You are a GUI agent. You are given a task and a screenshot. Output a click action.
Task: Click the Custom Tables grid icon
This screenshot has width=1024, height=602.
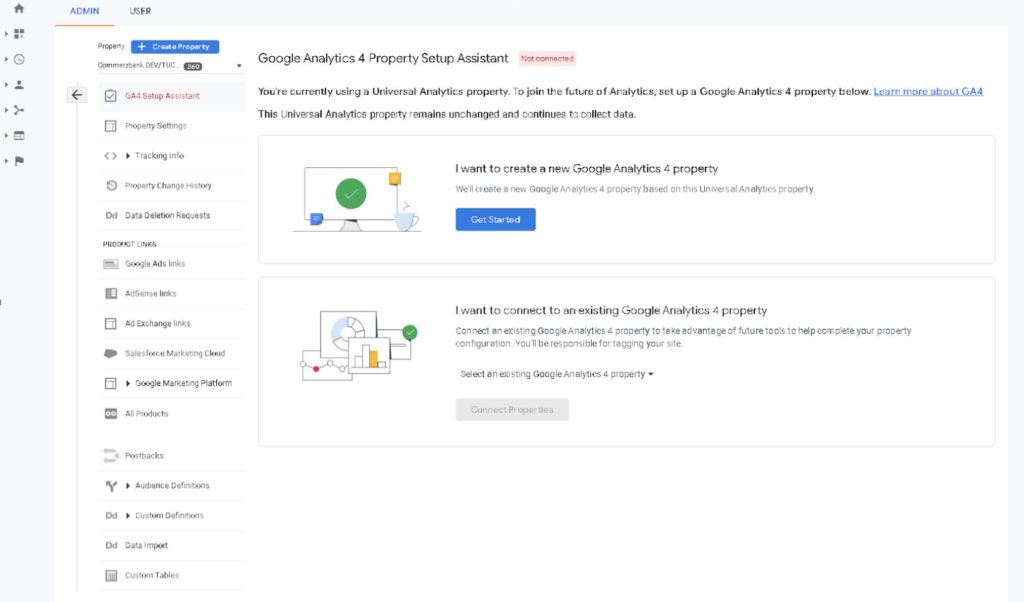point(111,575)
